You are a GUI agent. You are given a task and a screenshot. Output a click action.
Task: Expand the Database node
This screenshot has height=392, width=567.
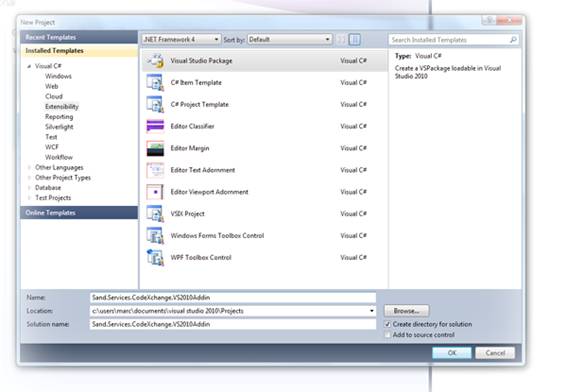click(29, 188)
